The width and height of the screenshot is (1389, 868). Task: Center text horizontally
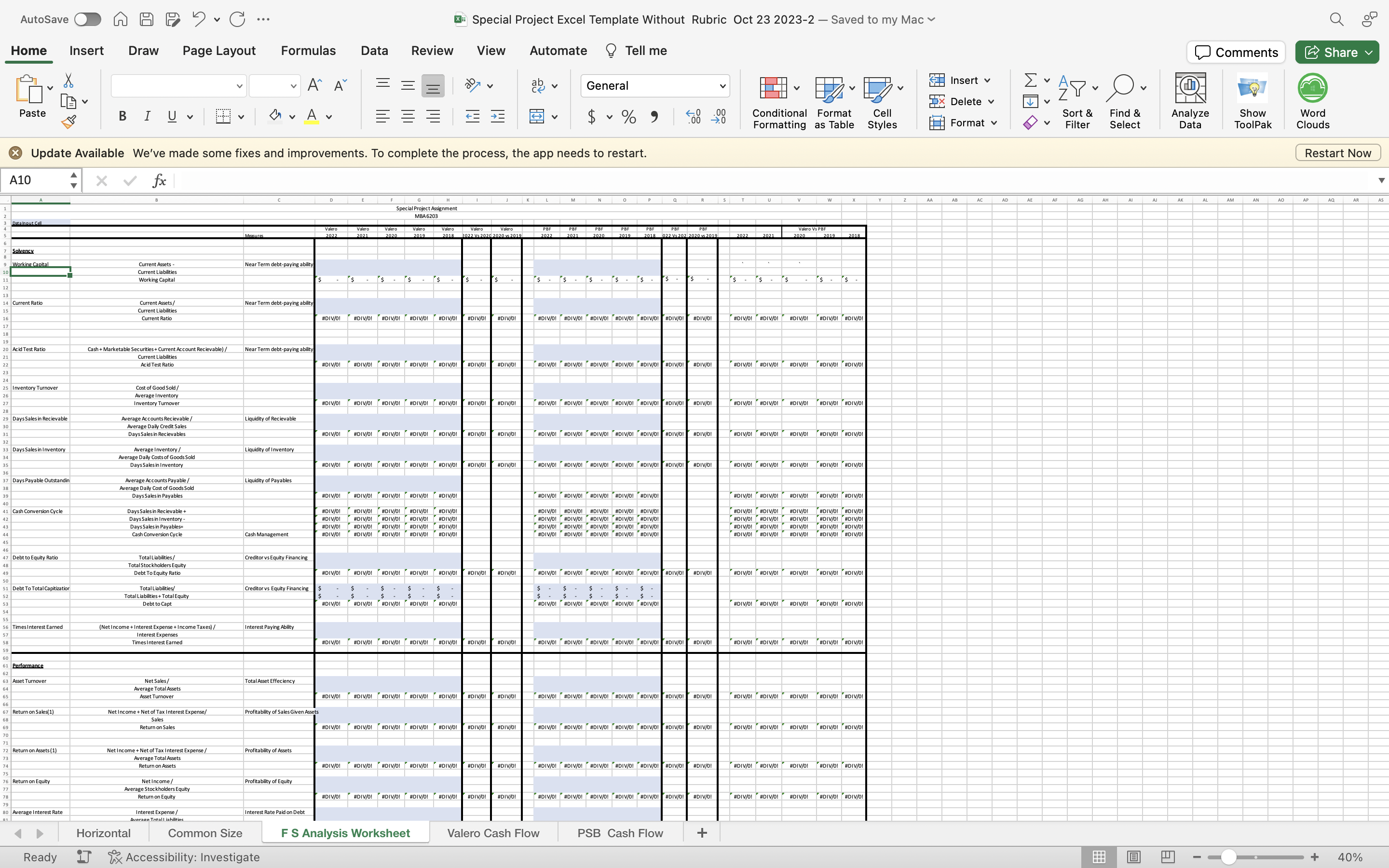[x=408, y=117]
